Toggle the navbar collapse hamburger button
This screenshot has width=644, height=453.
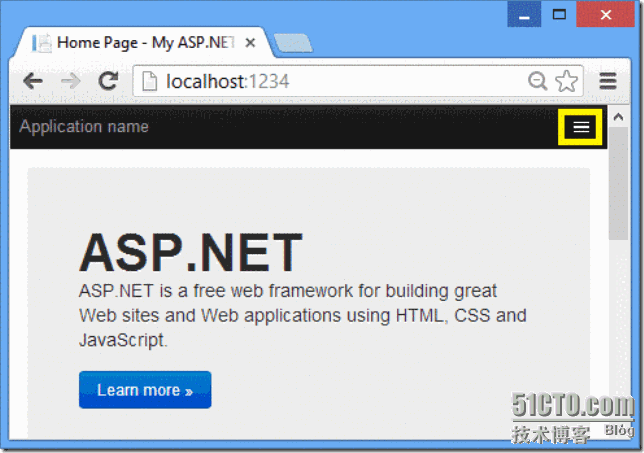tap(581, 127)
